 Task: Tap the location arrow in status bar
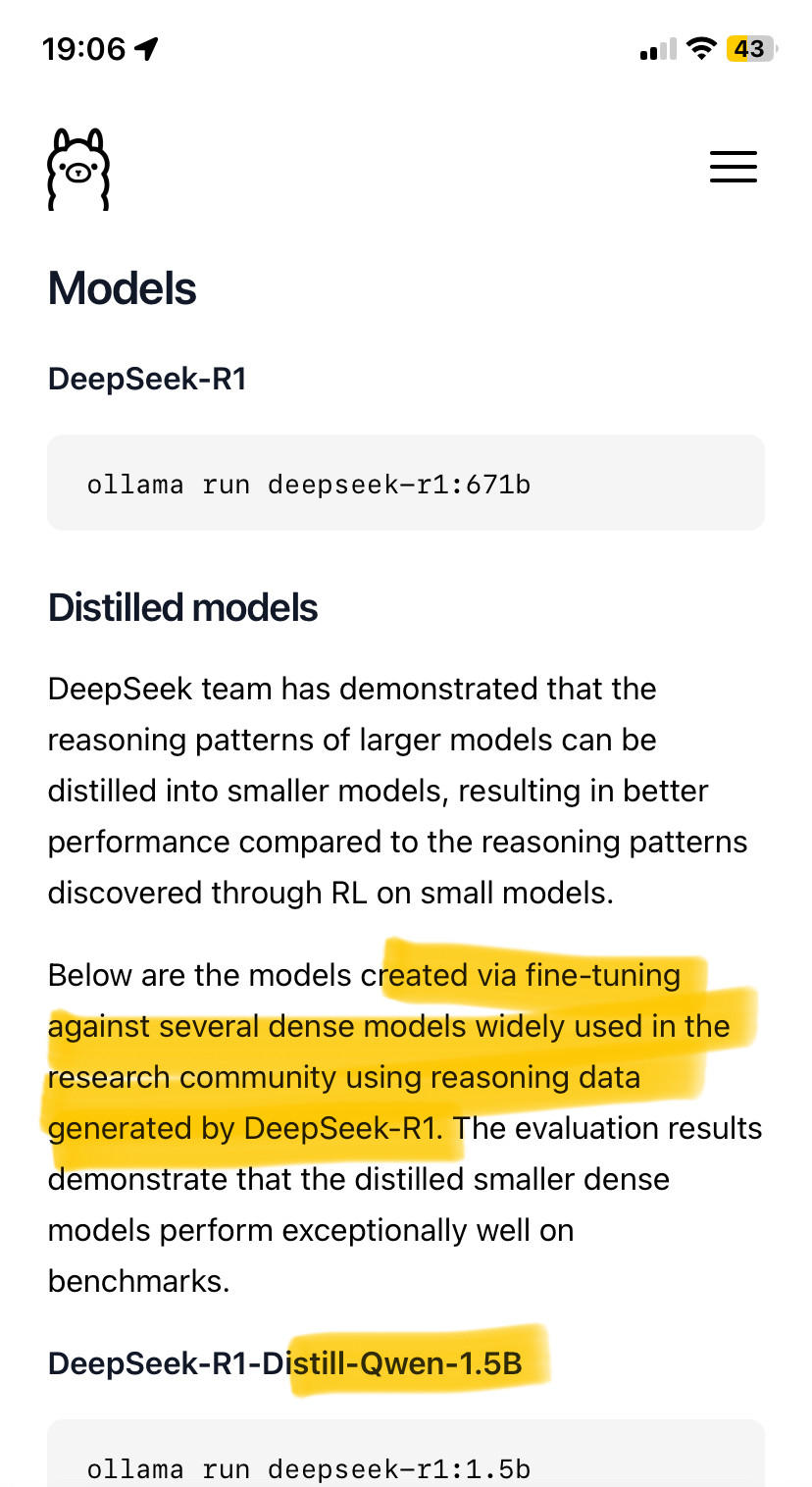[147, 49]
